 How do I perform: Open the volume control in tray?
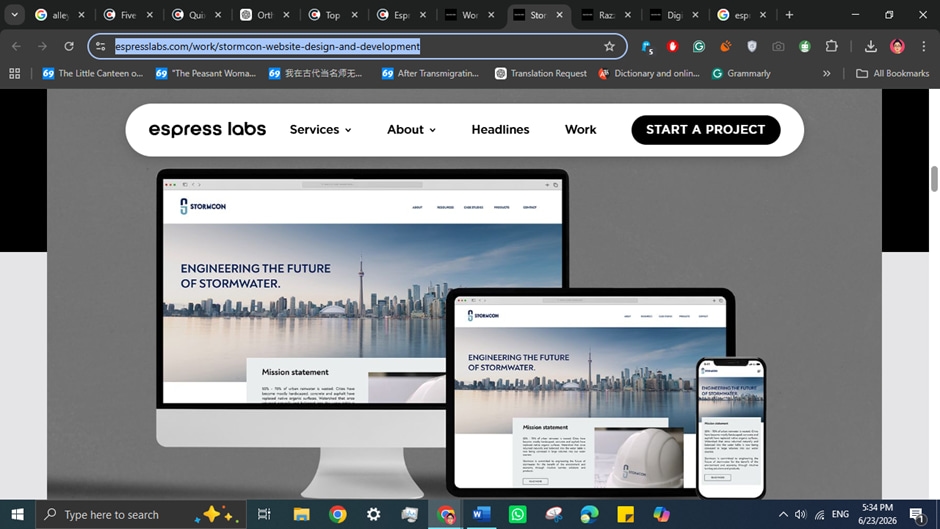[800, 514]
